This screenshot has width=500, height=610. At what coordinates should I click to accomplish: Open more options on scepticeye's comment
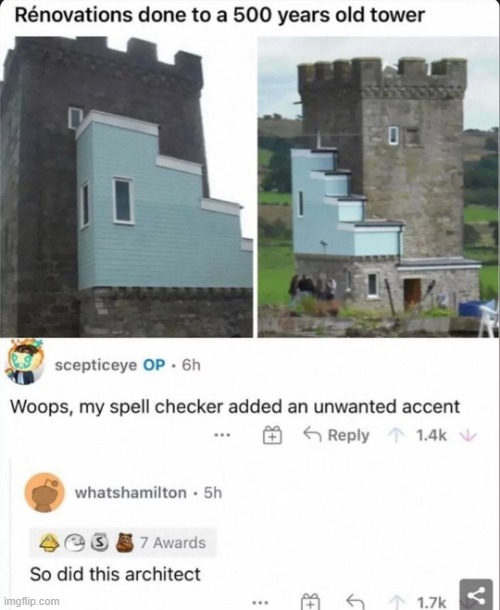[x=223, y=435]
